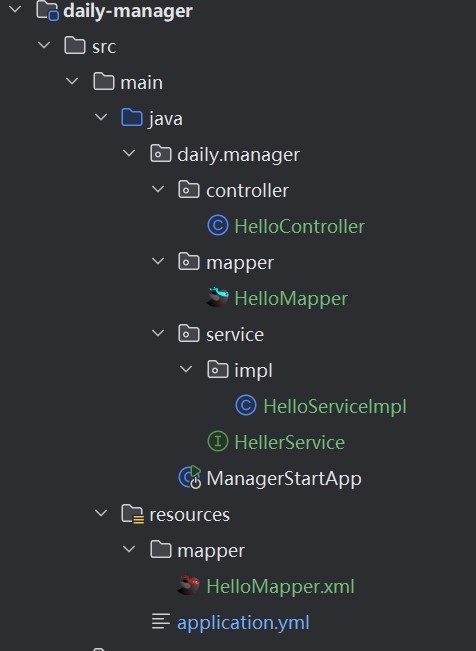476x651 pixels.
Task: Click the application.yml file icon
Action: pyautogui.click(x=161, y=622)
